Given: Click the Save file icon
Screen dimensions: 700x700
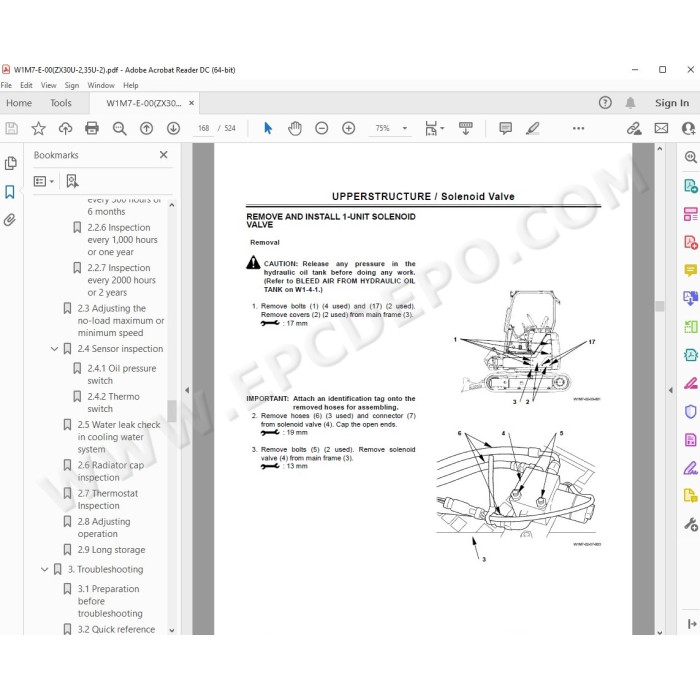Looking at the screenshot, I should click(12, 129).
